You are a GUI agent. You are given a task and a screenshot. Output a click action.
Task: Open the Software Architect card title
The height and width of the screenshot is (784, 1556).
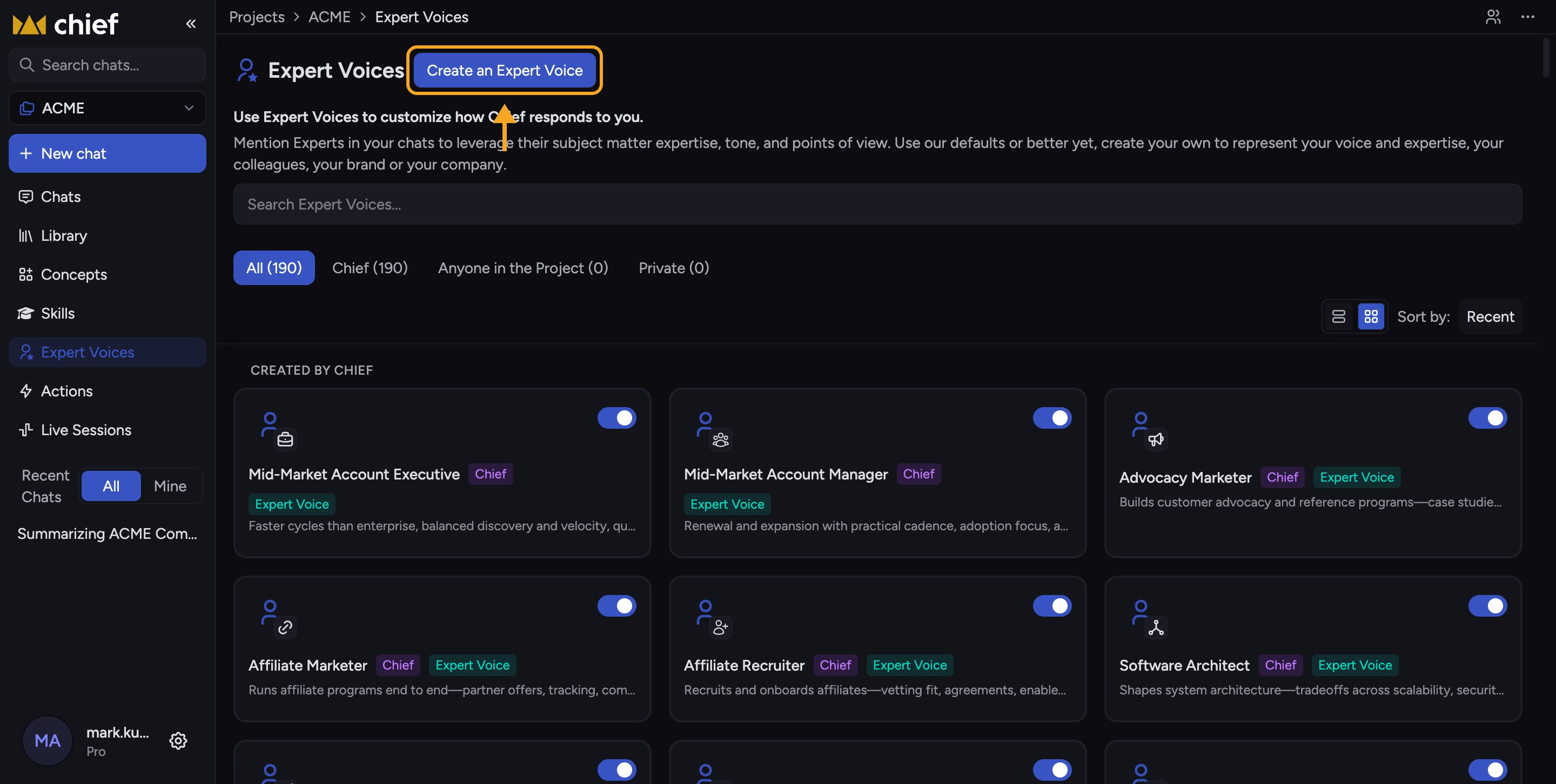[1184, 665]
